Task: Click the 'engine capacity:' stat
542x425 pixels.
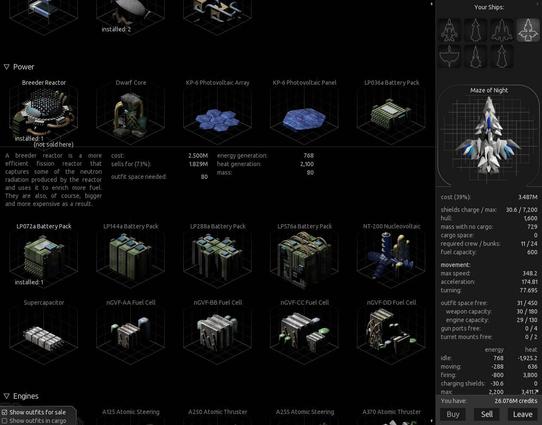Action: coord(468,320)
